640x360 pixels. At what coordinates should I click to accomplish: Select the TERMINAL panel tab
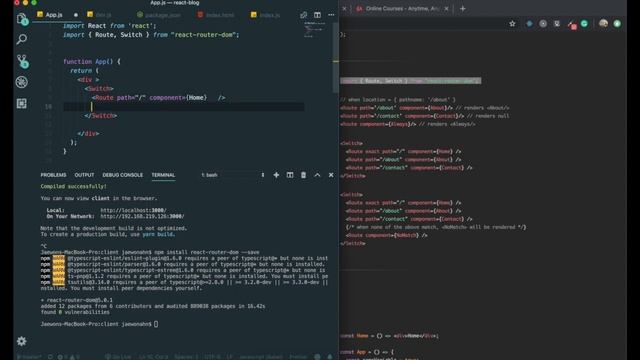(x=163, y=175)
